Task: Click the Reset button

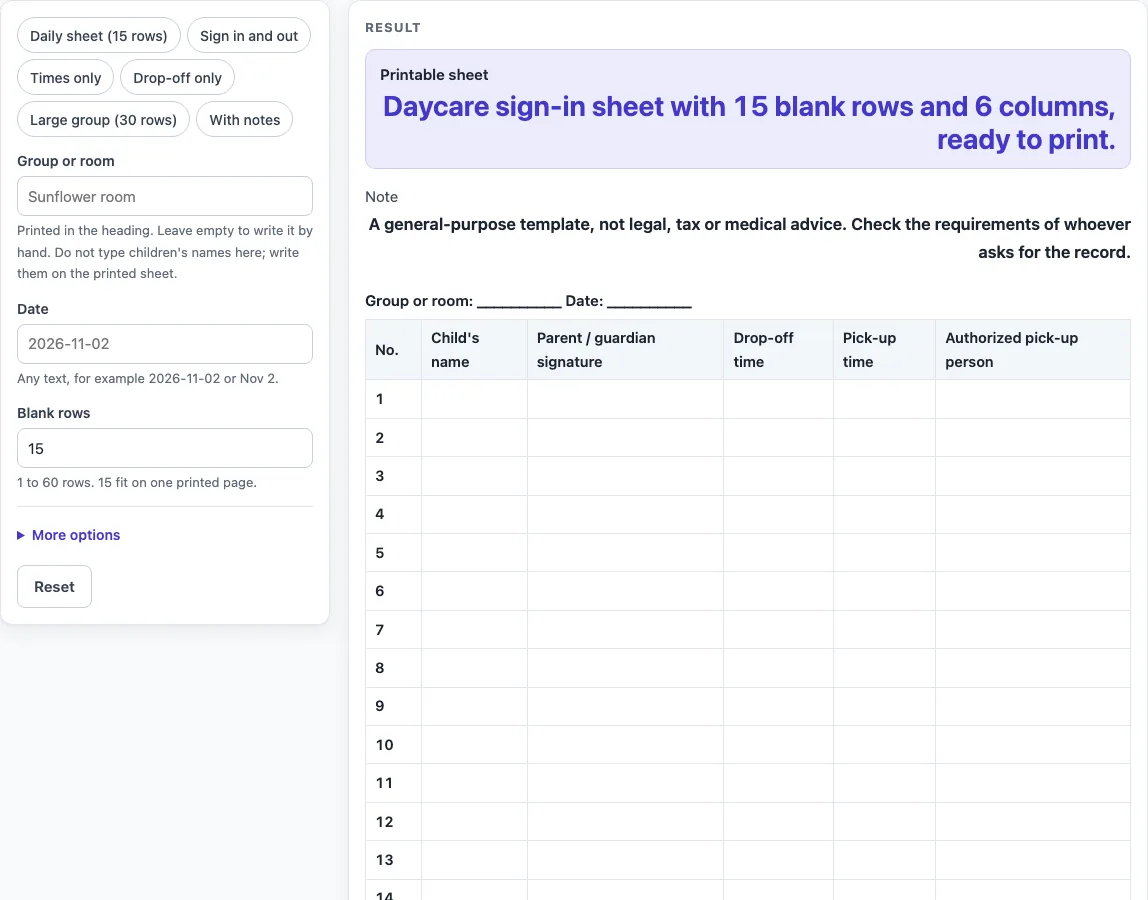Action: pos(54,587)
